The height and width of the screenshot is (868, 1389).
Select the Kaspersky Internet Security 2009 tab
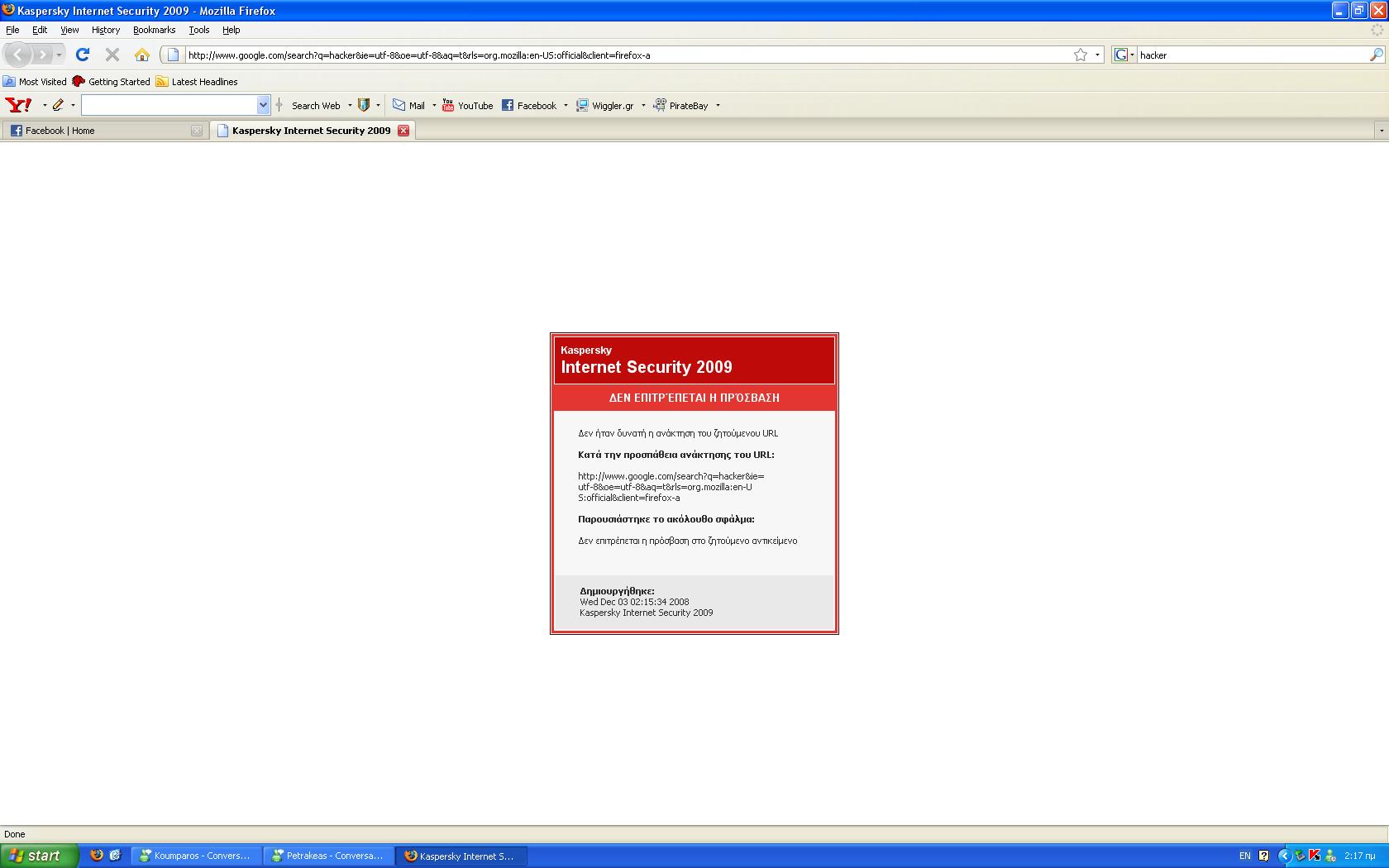tap(313, 131)
